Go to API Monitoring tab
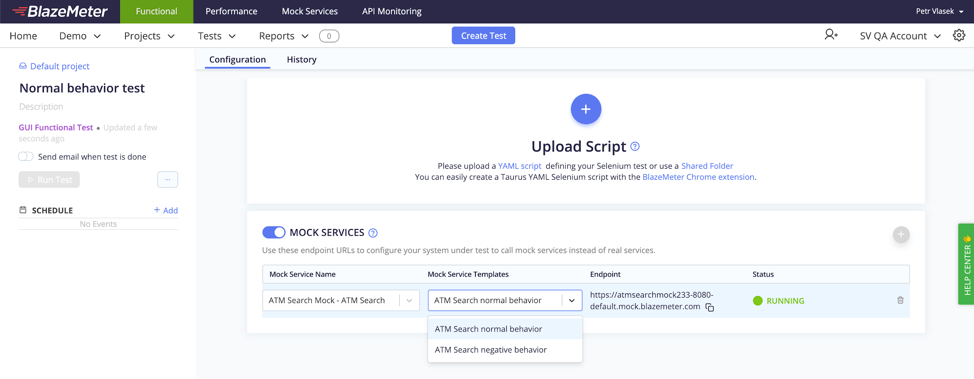974x379 pixels. pos(391,11)
